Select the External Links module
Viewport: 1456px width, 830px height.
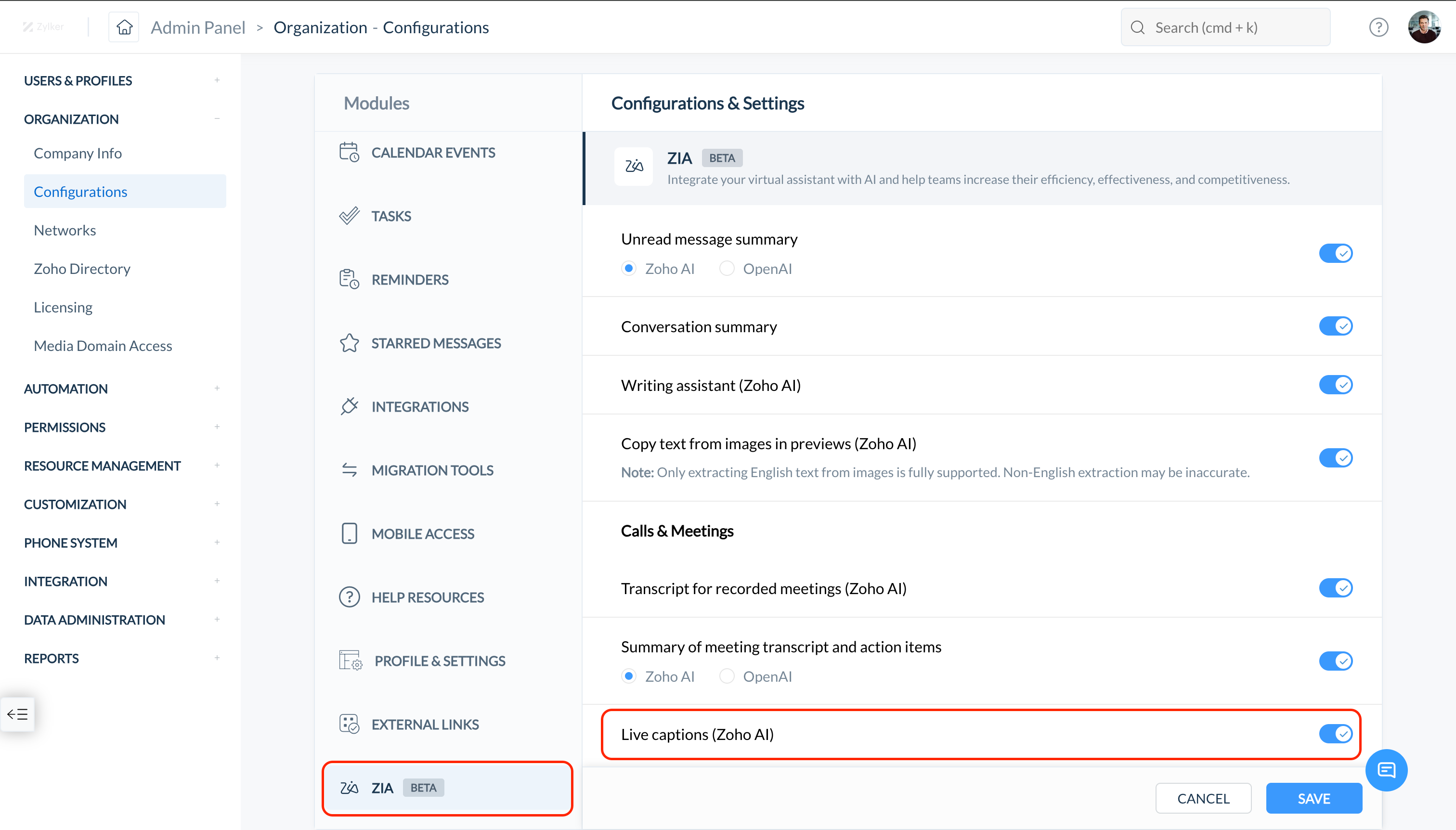(x=447, y=724)
